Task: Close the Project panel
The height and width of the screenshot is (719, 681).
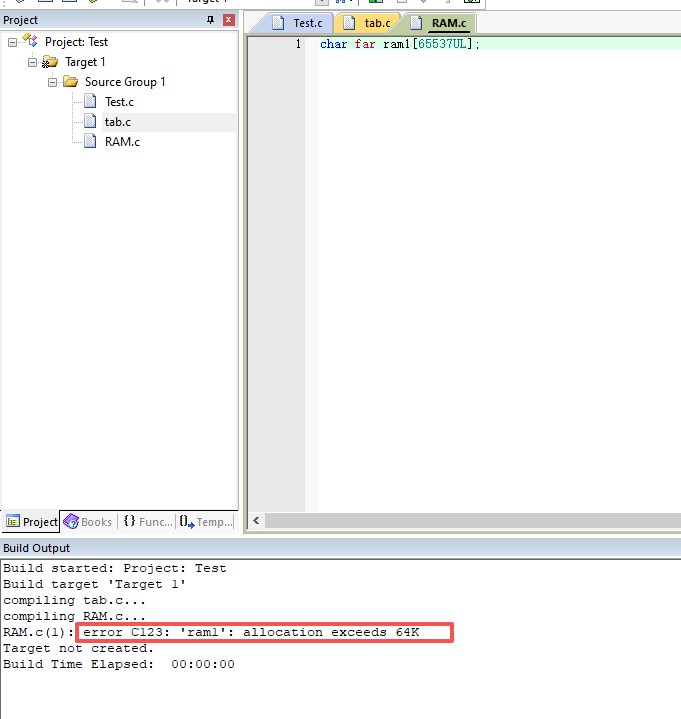Action: click(x=229, y=20)
